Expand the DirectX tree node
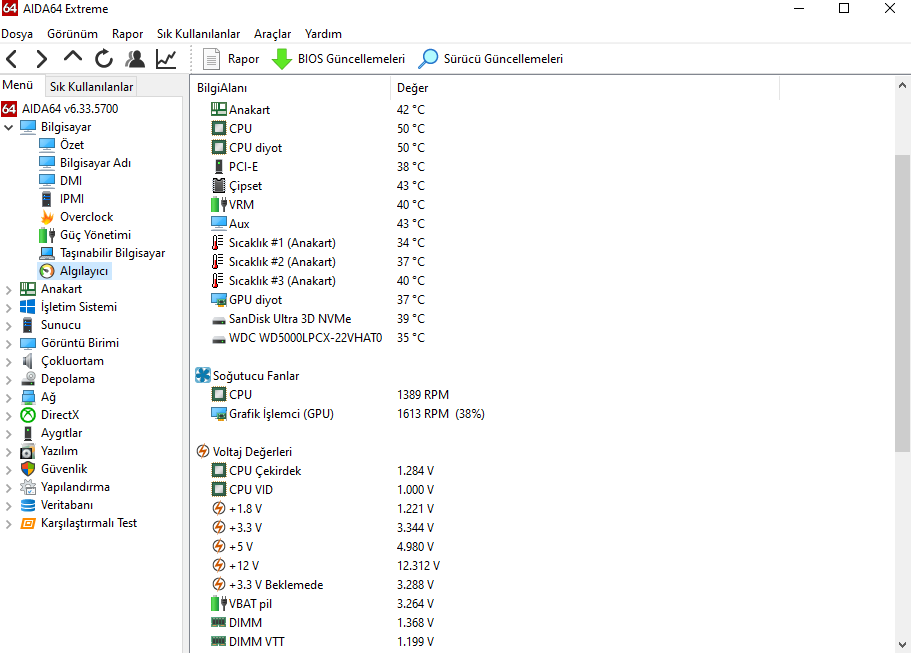The image size is (911, 653). 9,415
